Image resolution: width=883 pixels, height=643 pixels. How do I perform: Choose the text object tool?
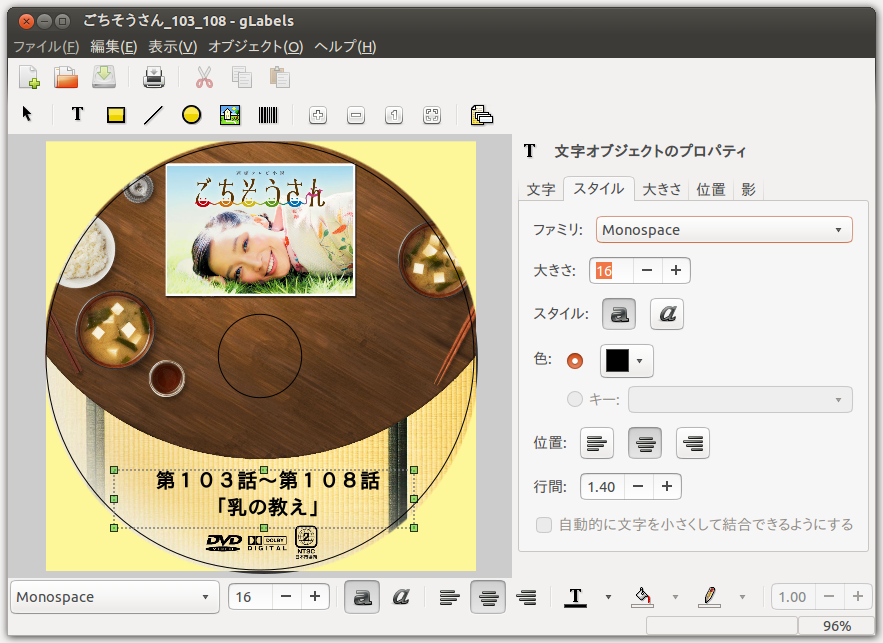click(77, 114)
